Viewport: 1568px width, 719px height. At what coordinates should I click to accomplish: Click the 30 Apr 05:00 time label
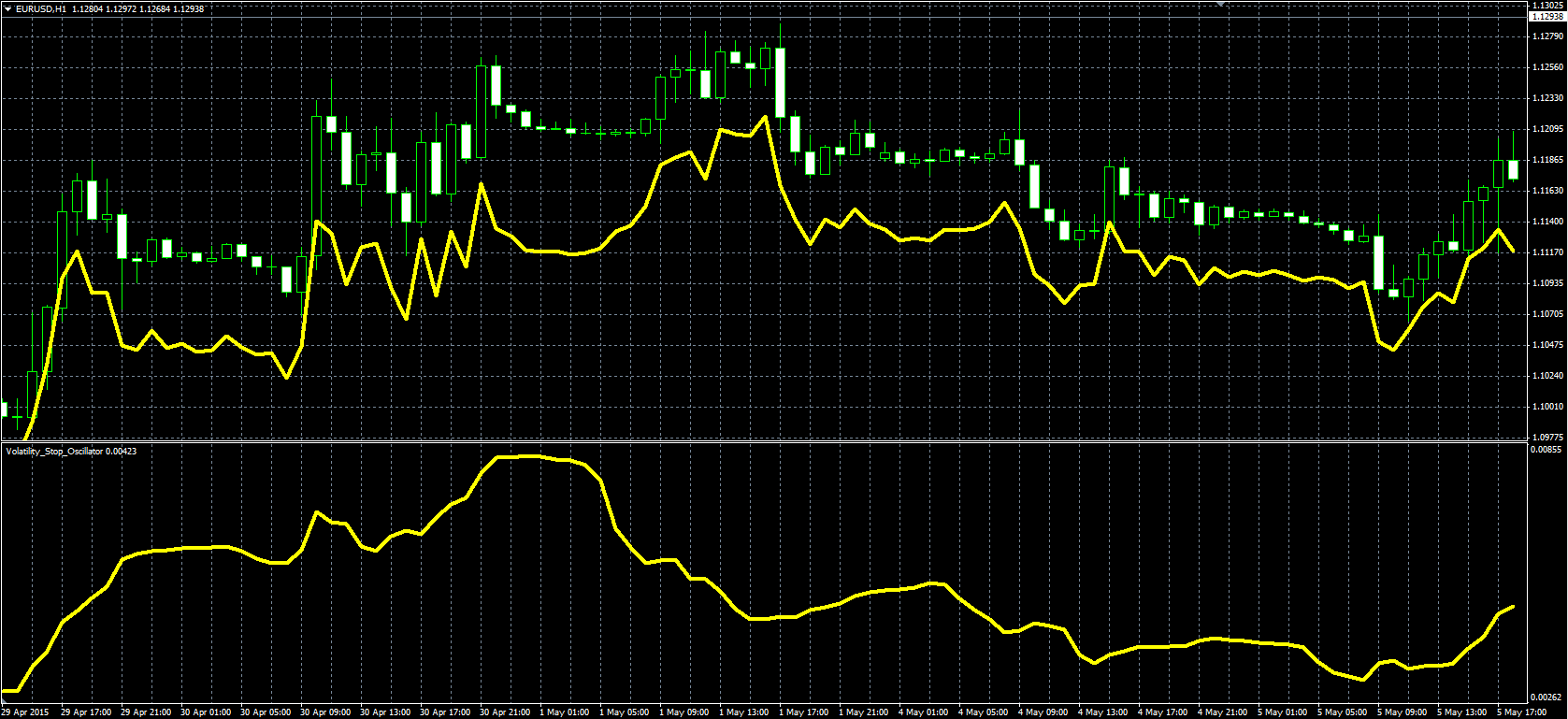(x=266, y=712)
